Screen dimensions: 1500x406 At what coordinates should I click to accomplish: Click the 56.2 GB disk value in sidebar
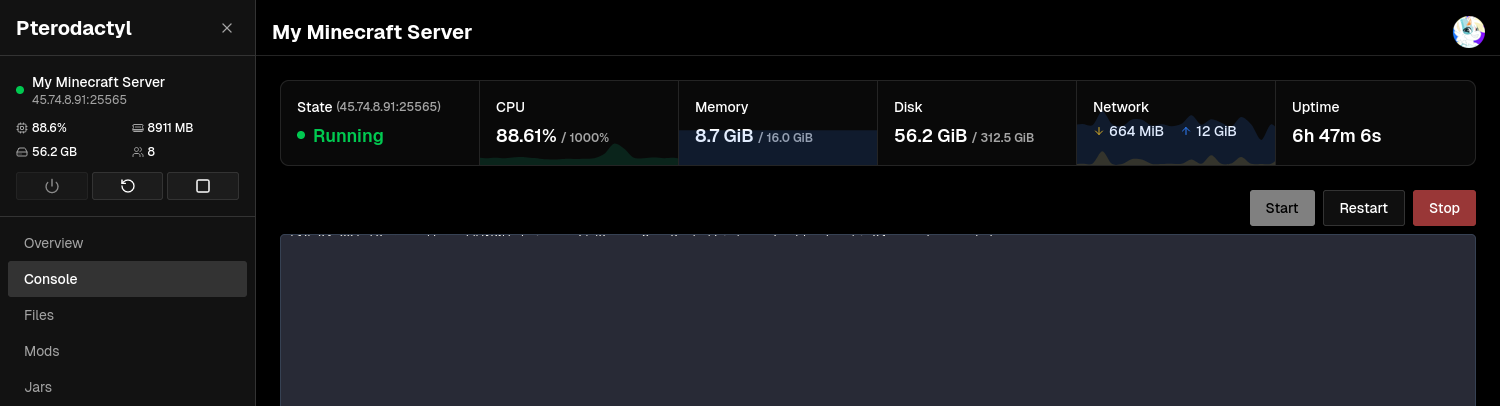click(54, 152)
